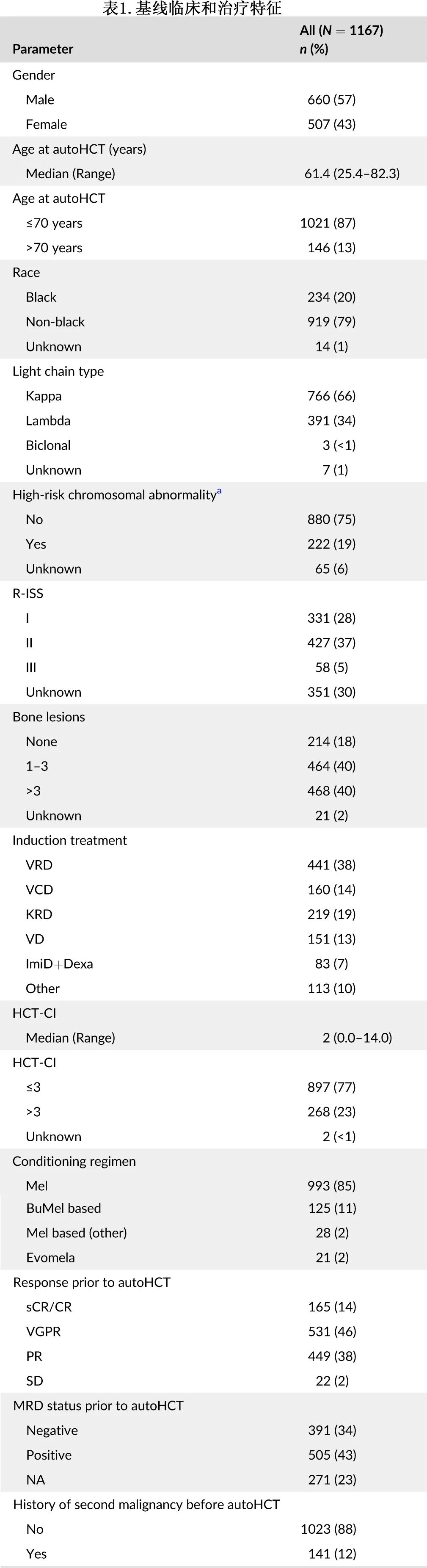
Task: Click the 'ImiD+Dexa' row label
Action: click(59, 963)
